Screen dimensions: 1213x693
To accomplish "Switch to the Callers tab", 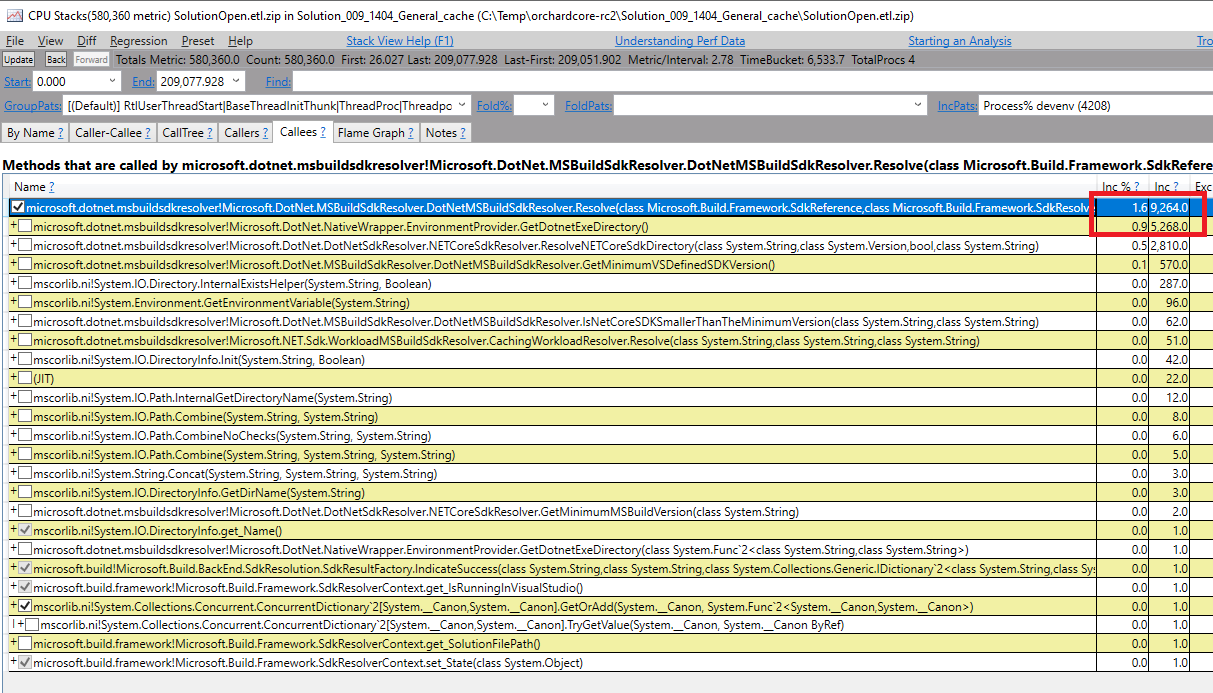I will click(246, 132).
